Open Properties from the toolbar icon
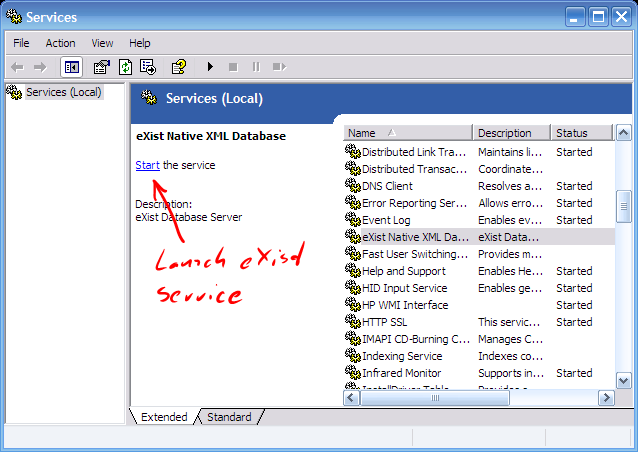Screen dimensions: 638x452 [101, 67]
